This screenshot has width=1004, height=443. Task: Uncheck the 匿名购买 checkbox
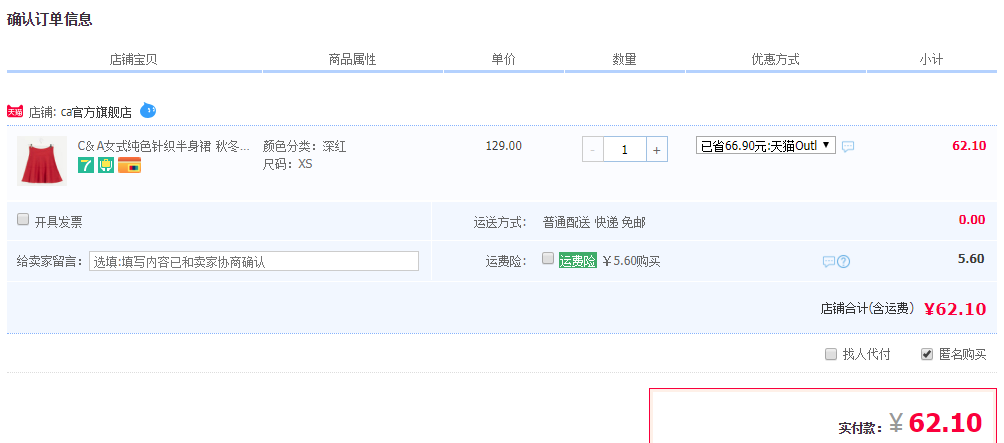pos(927,354)
